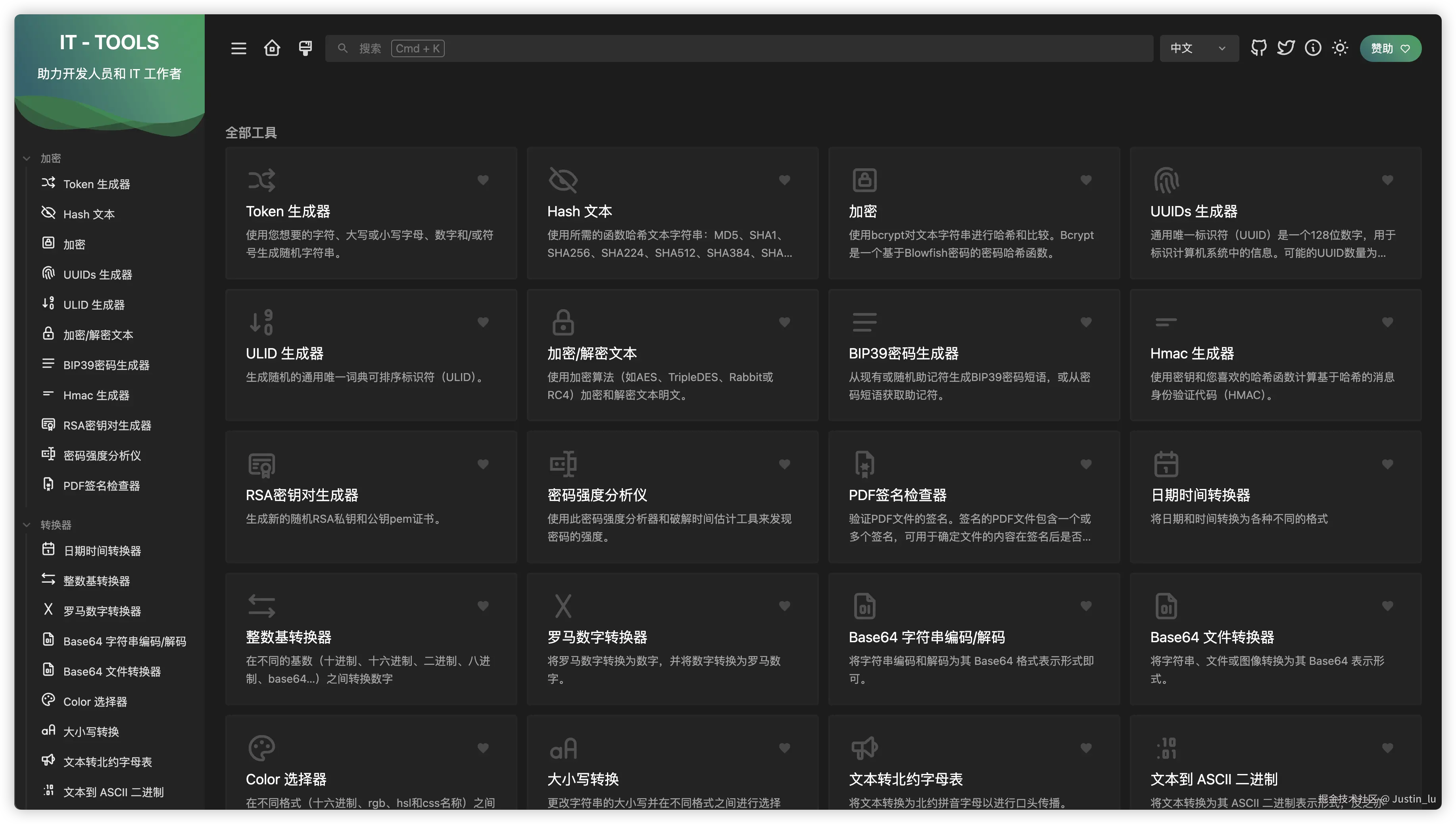Click the info circle icon

tap(1313, 48)
